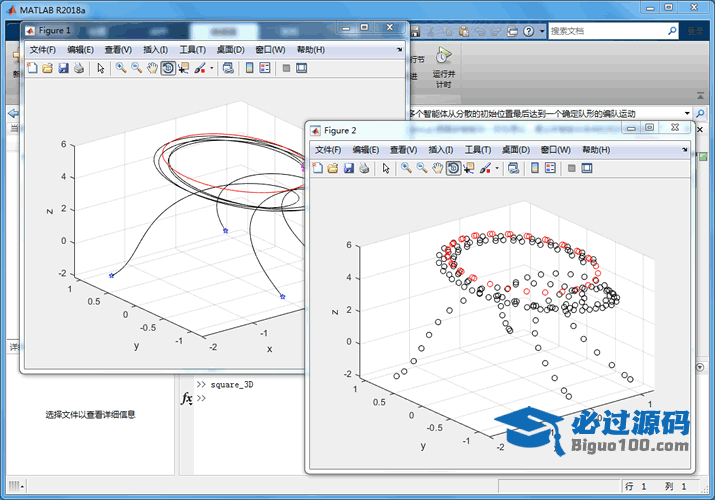
Task: Activate Zoom In tool in Figure 1
Action: click(x=121, y=68)
